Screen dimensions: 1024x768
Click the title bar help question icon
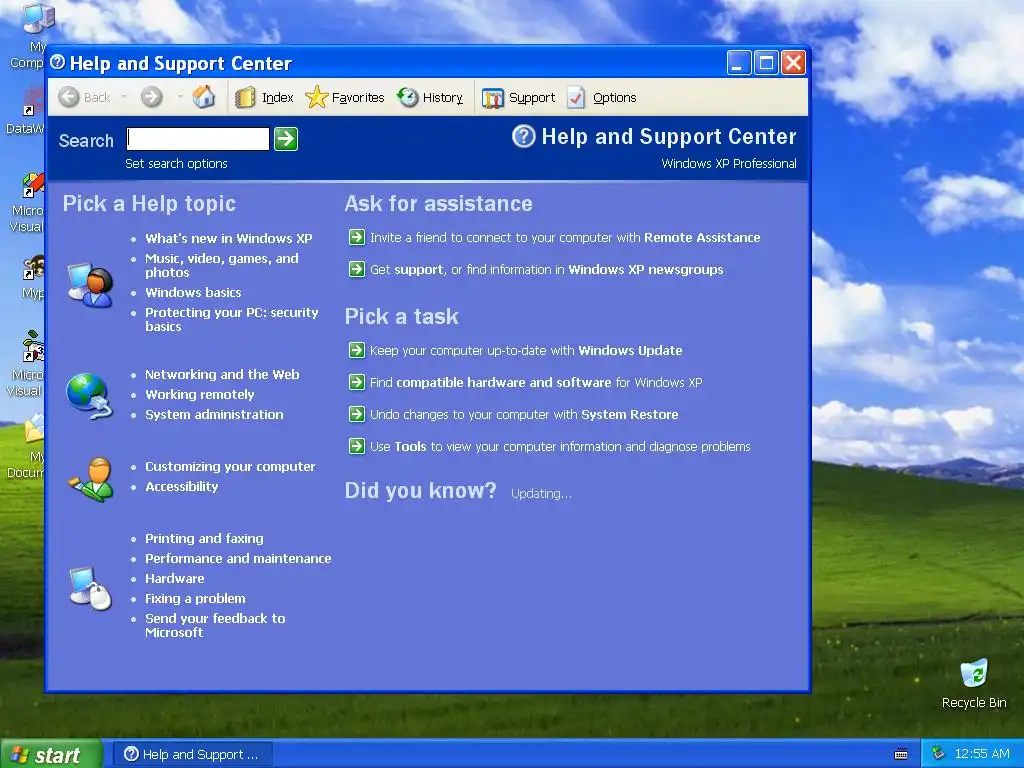click(x=57, y=62)
